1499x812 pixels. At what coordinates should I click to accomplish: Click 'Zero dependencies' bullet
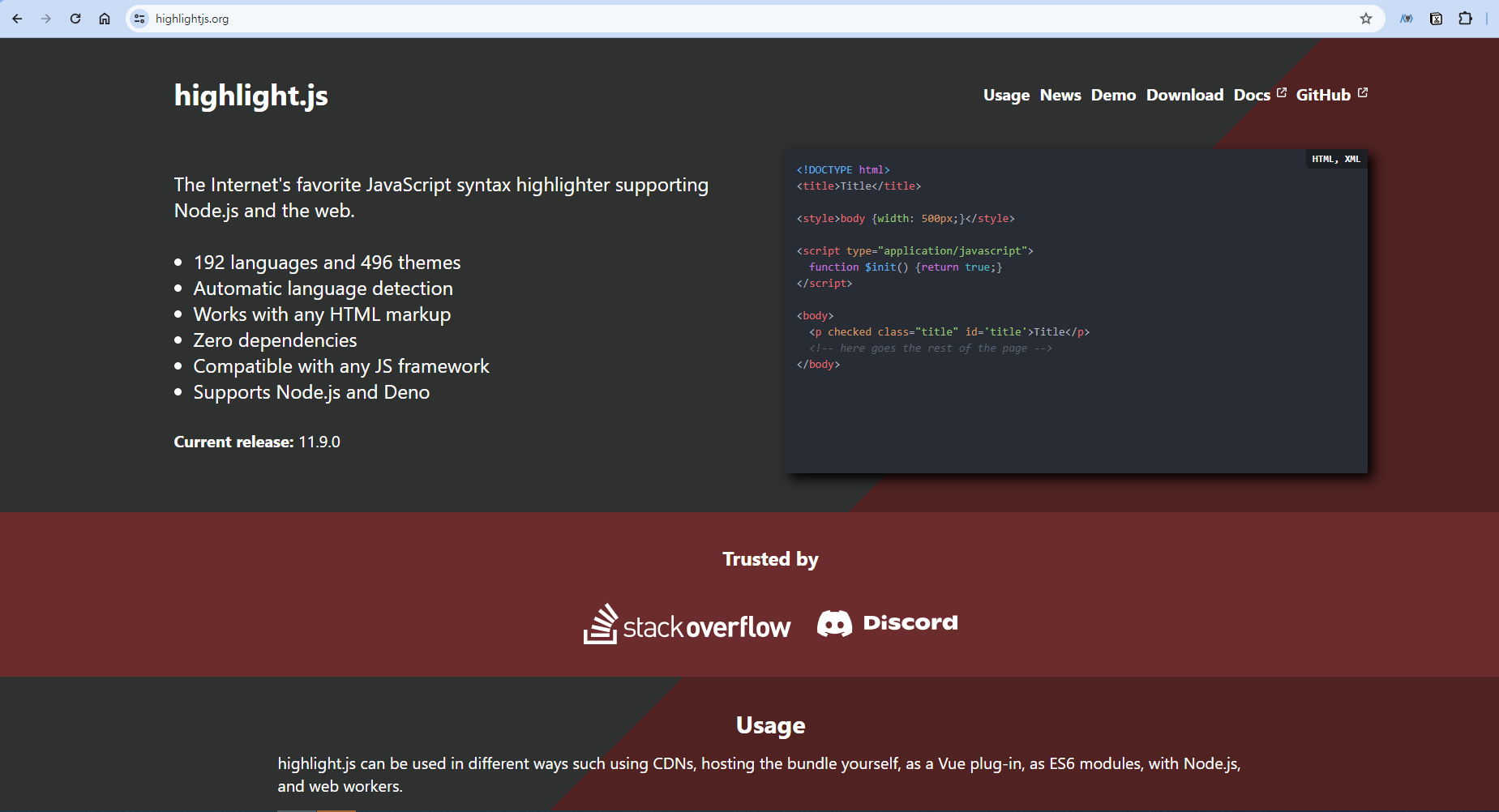(275, 340)
